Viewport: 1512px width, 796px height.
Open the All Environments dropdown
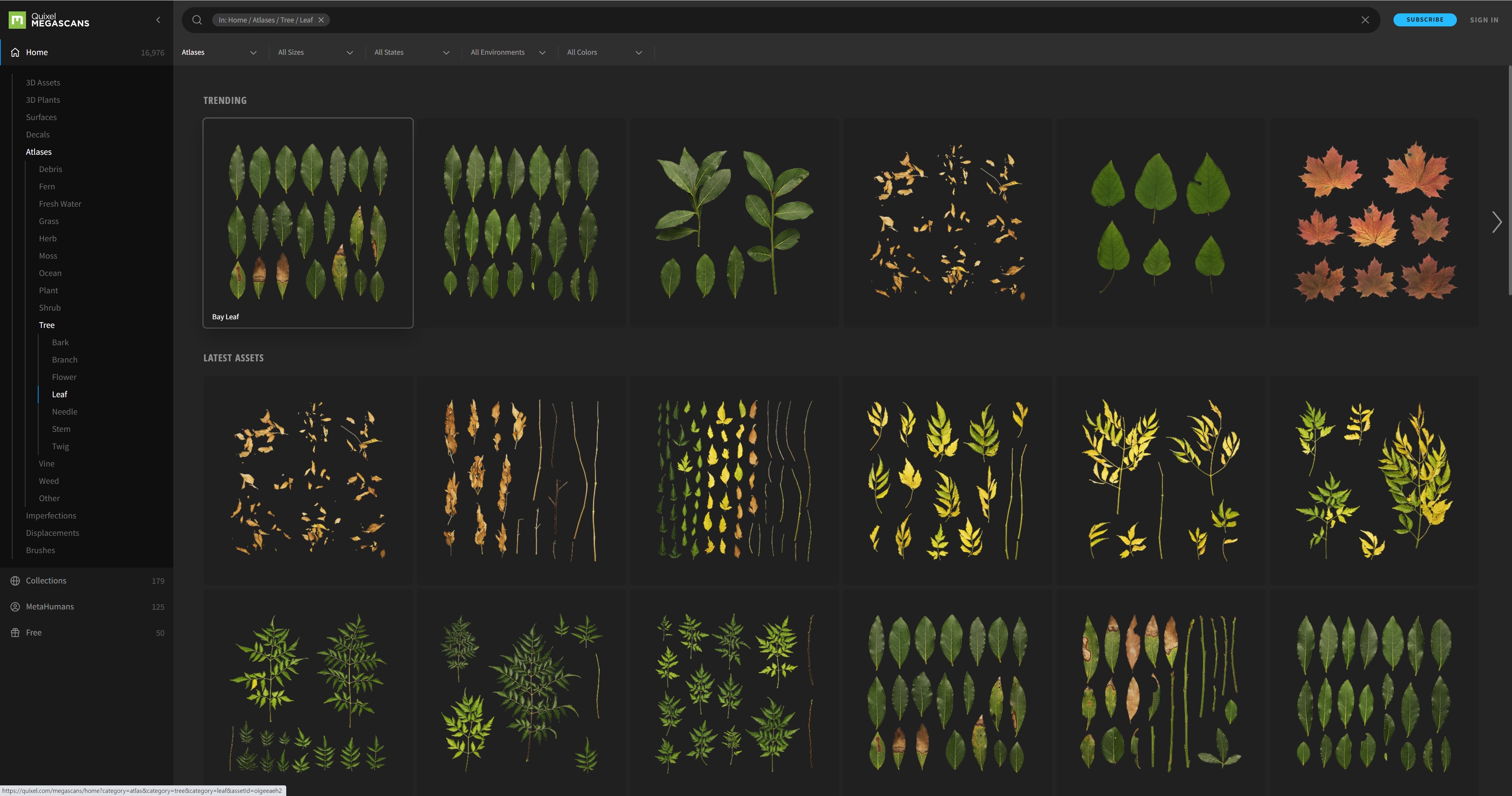point(508,52)
